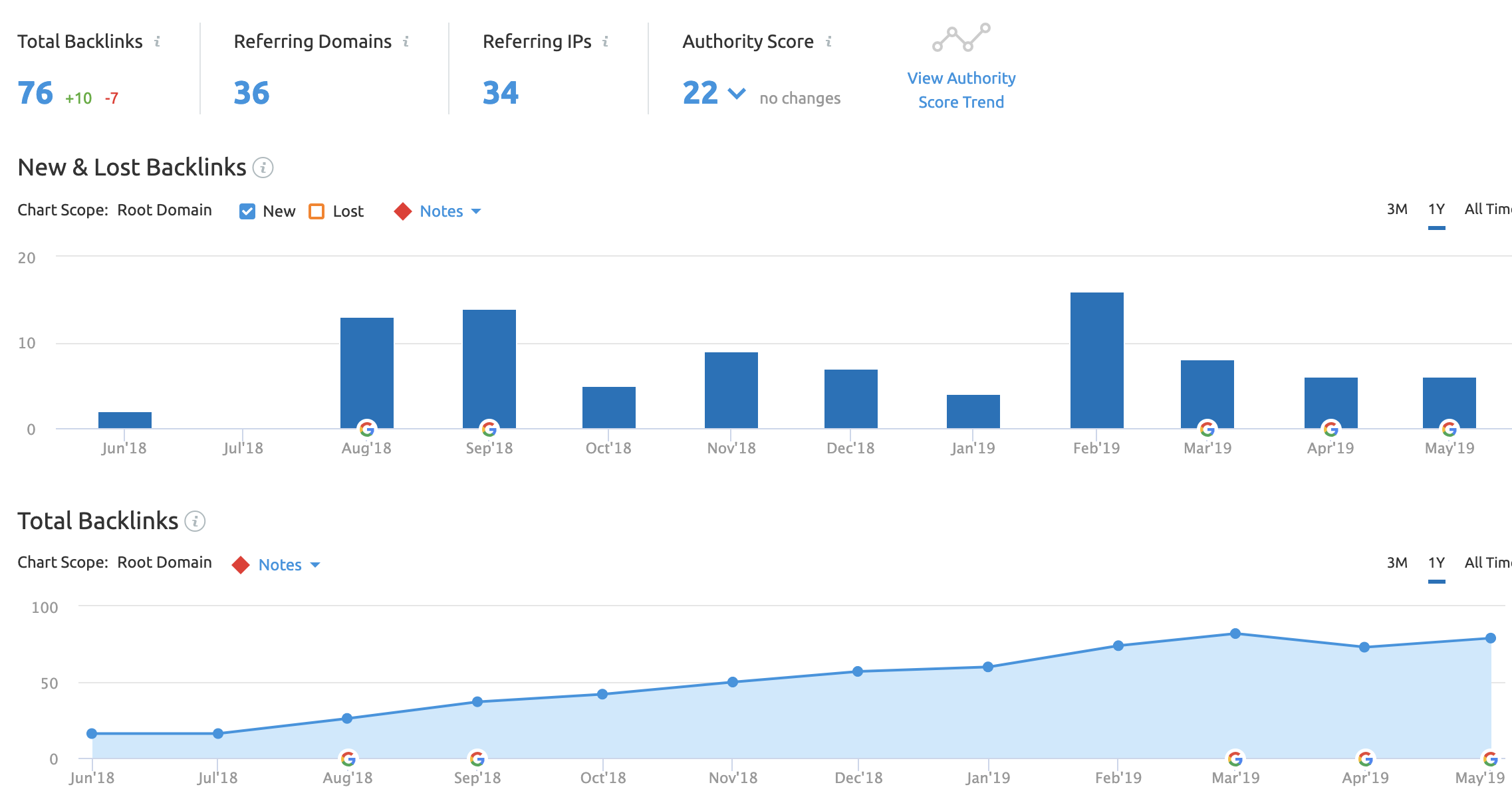Open the Notes dropdown in Total Backlinks chart
The image size is (1512, 811).
(x=289, y=565)
